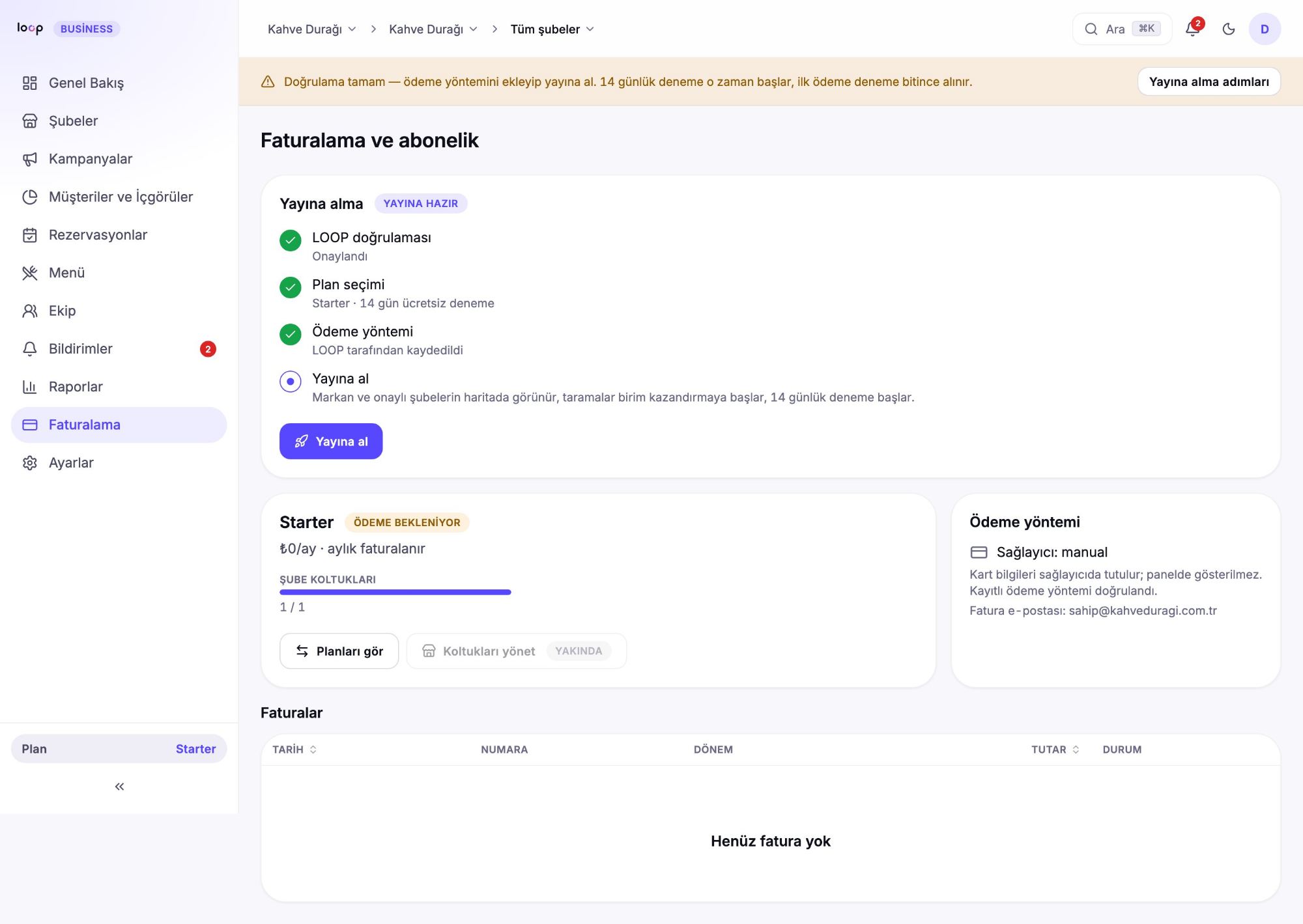Sort invoices by the TARİH column
Image resolution: width=1303 pixels, height=924 pixels.
tap(294, 749)
